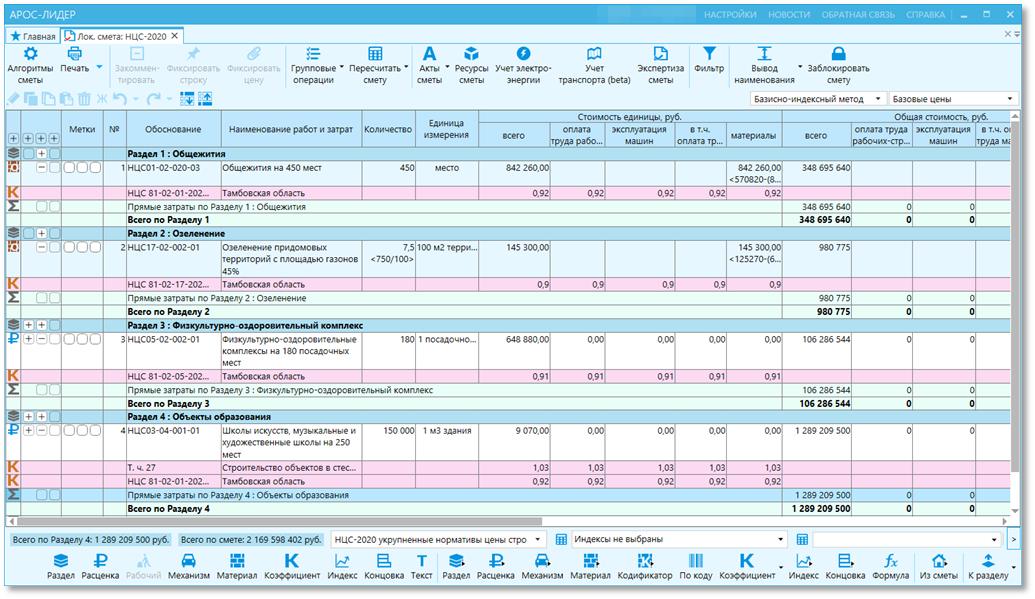Expand first plus button in Раздел 4 row
Screen dimensions: 1035x599
[28, 417]
